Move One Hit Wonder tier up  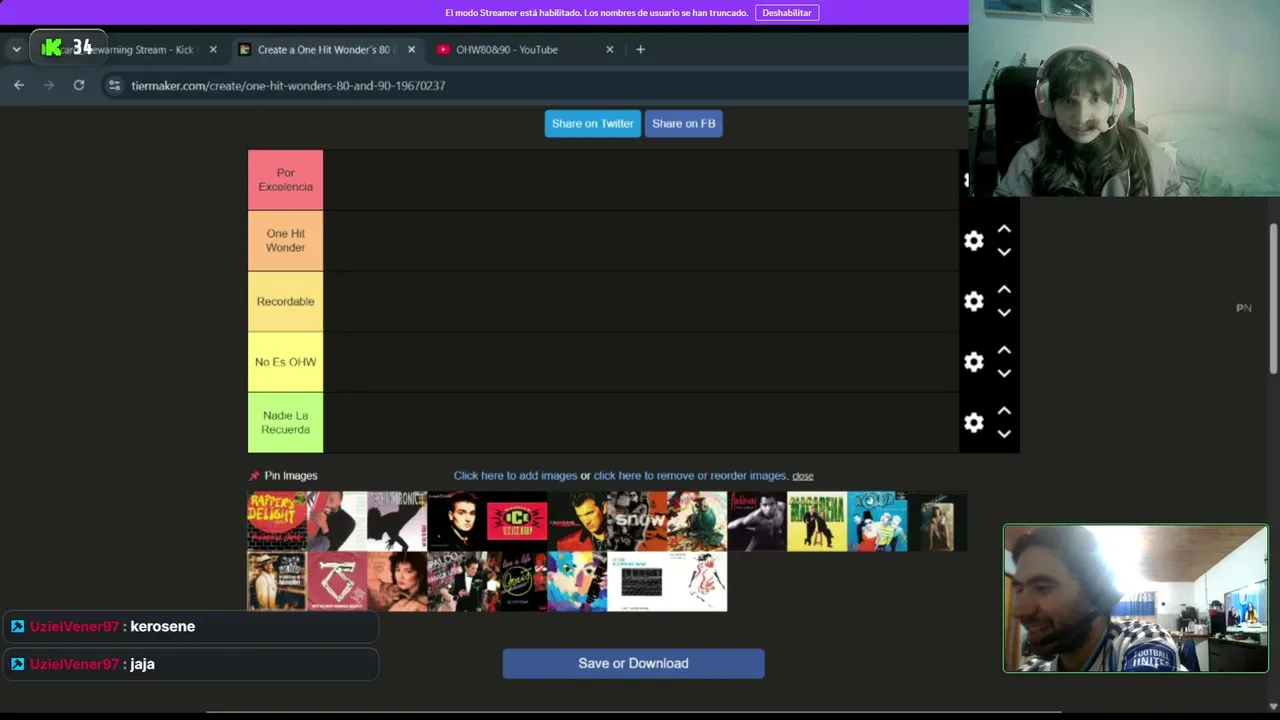[x=1004, y=229]
